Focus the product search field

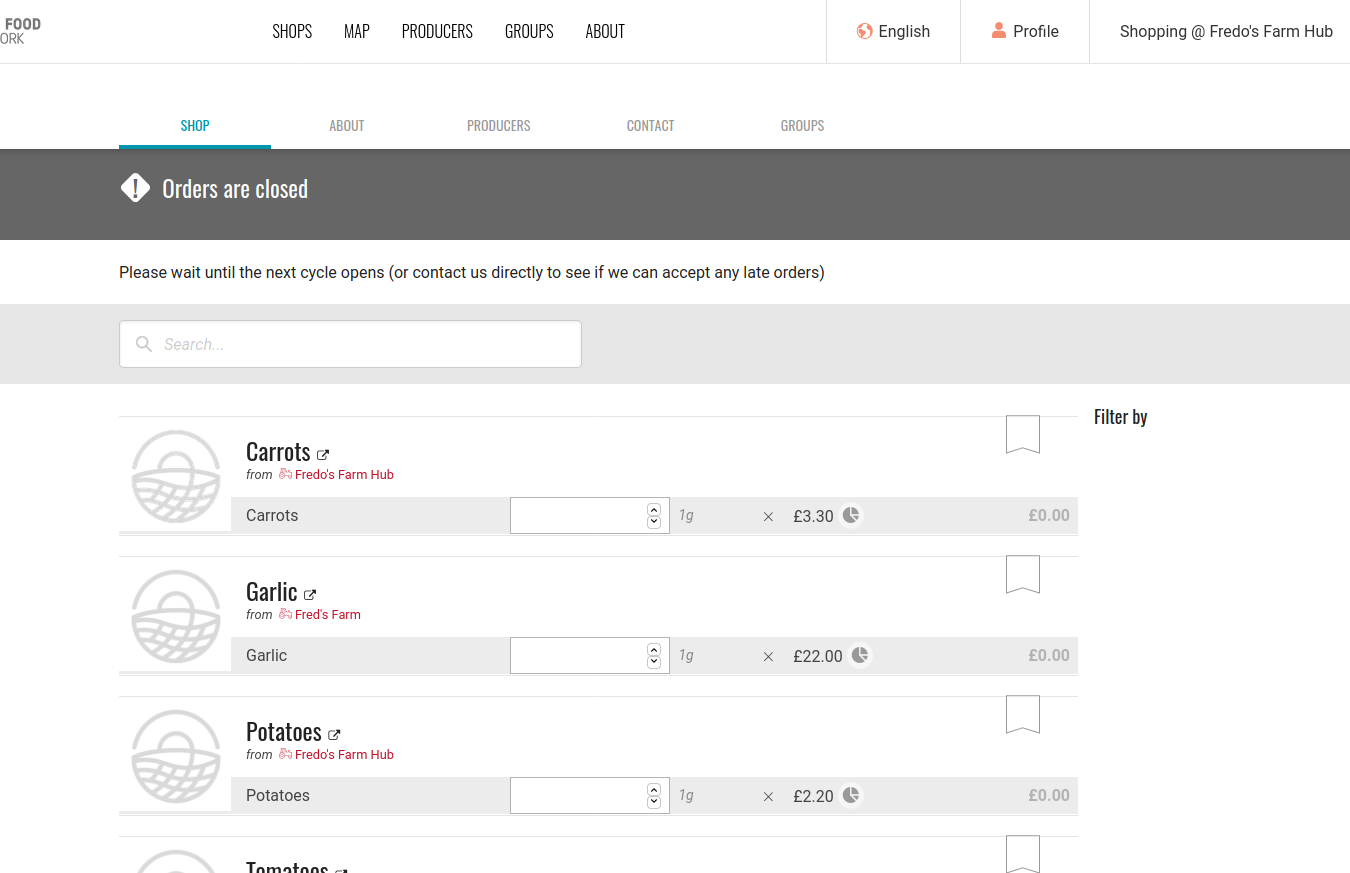click(350, 344)
